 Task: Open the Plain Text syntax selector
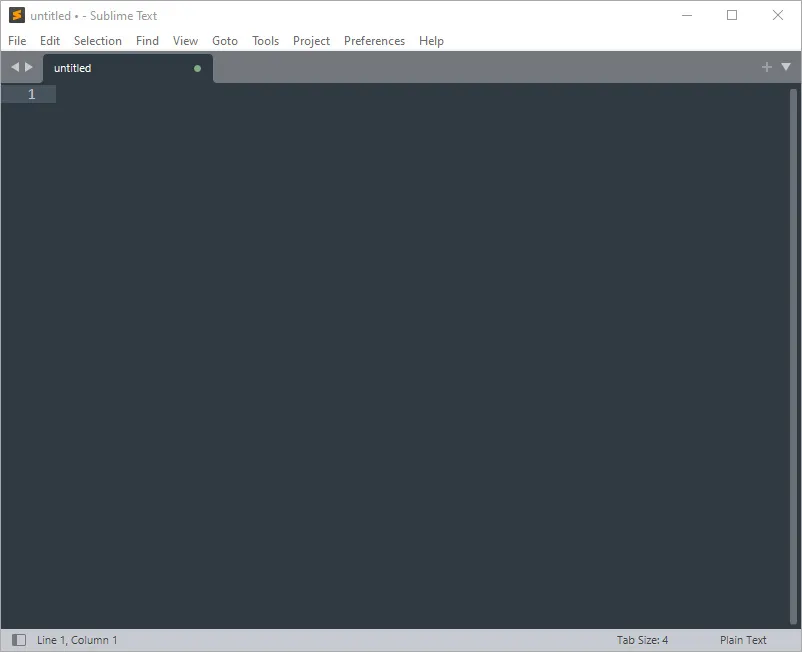[743, 640]
